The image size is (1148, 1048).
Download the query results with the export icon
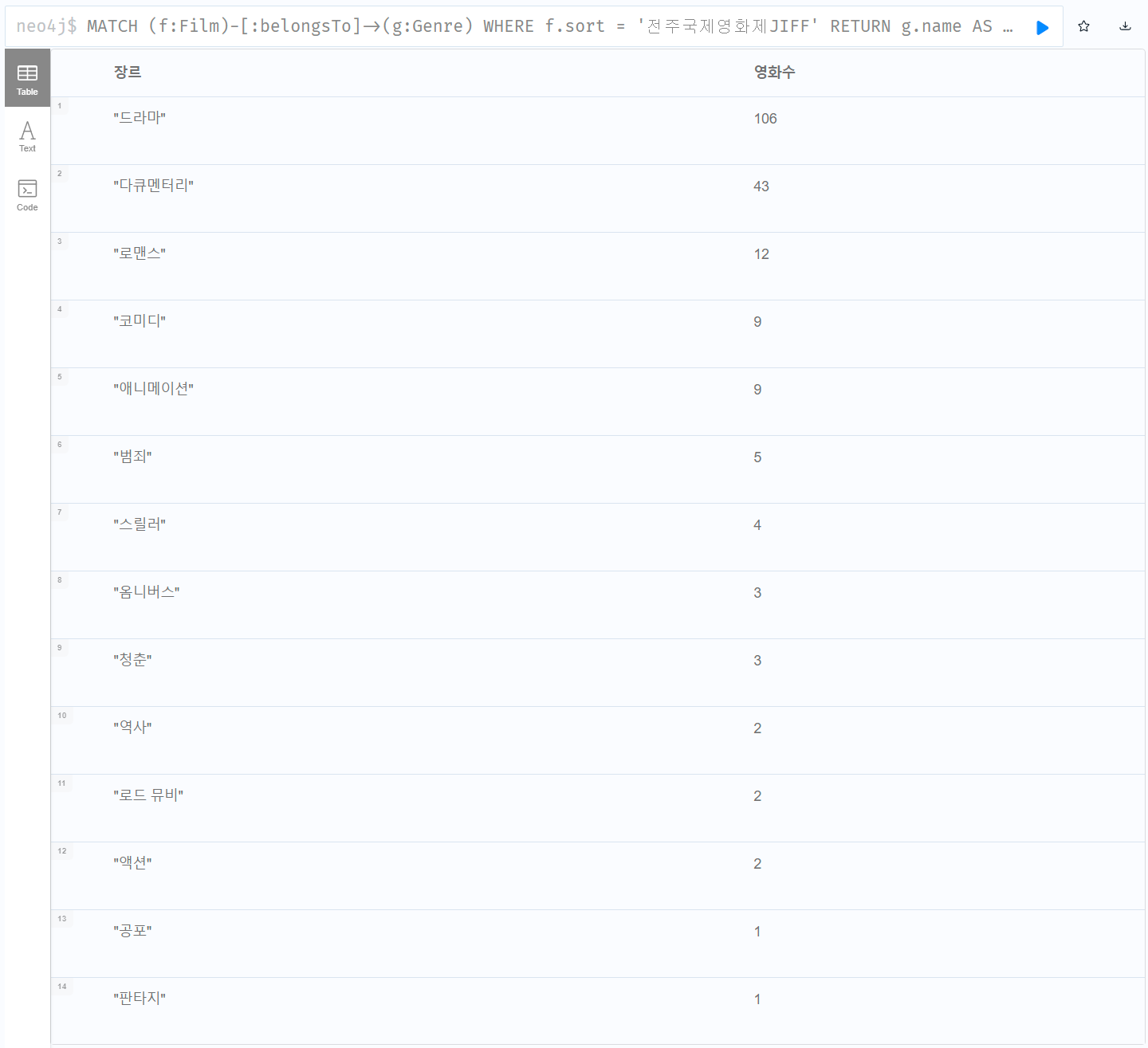pyautogui.click(x=1125, y=26)
